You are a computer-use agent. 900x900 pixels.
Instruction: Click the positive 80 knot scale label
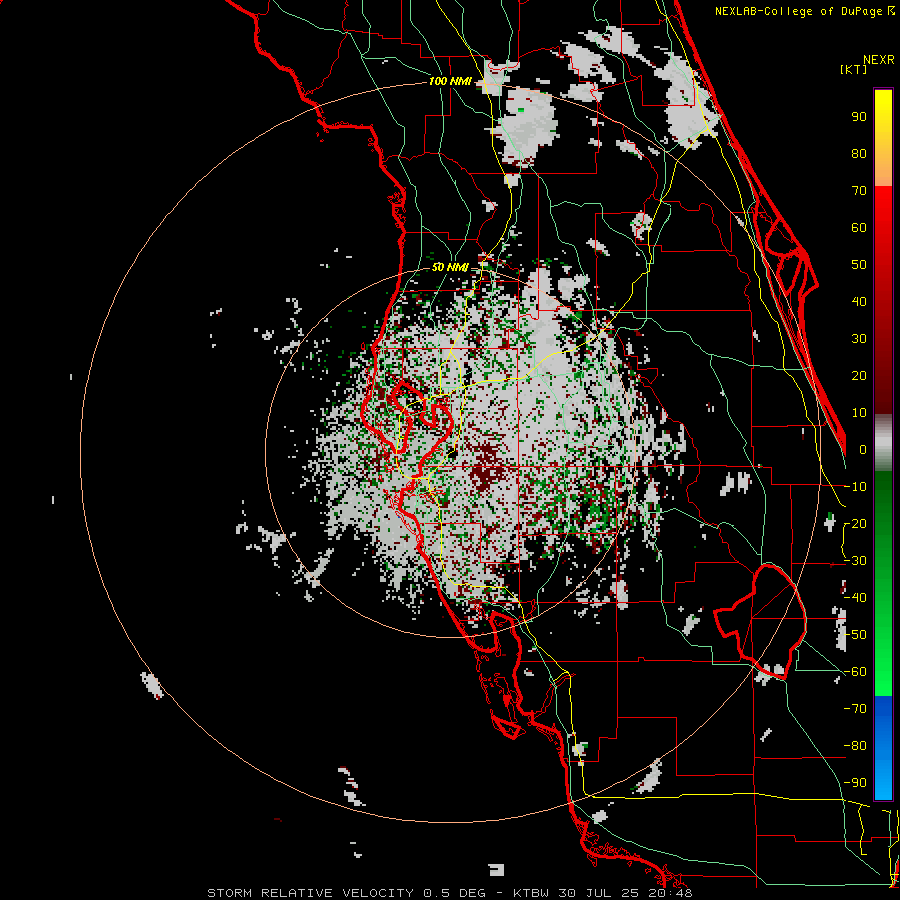pyautogui.click(x=859, y=154)
